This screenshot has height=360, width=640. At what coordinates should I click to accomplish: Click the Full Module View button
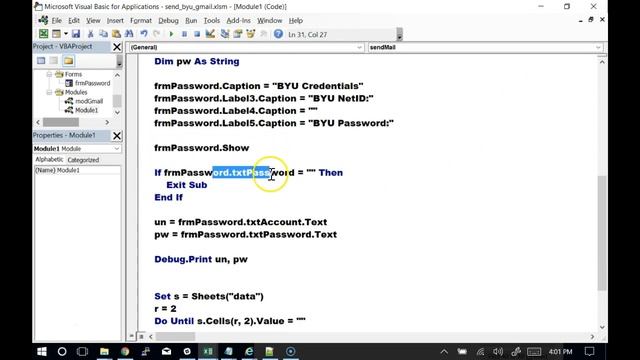[x=141, y=336]
